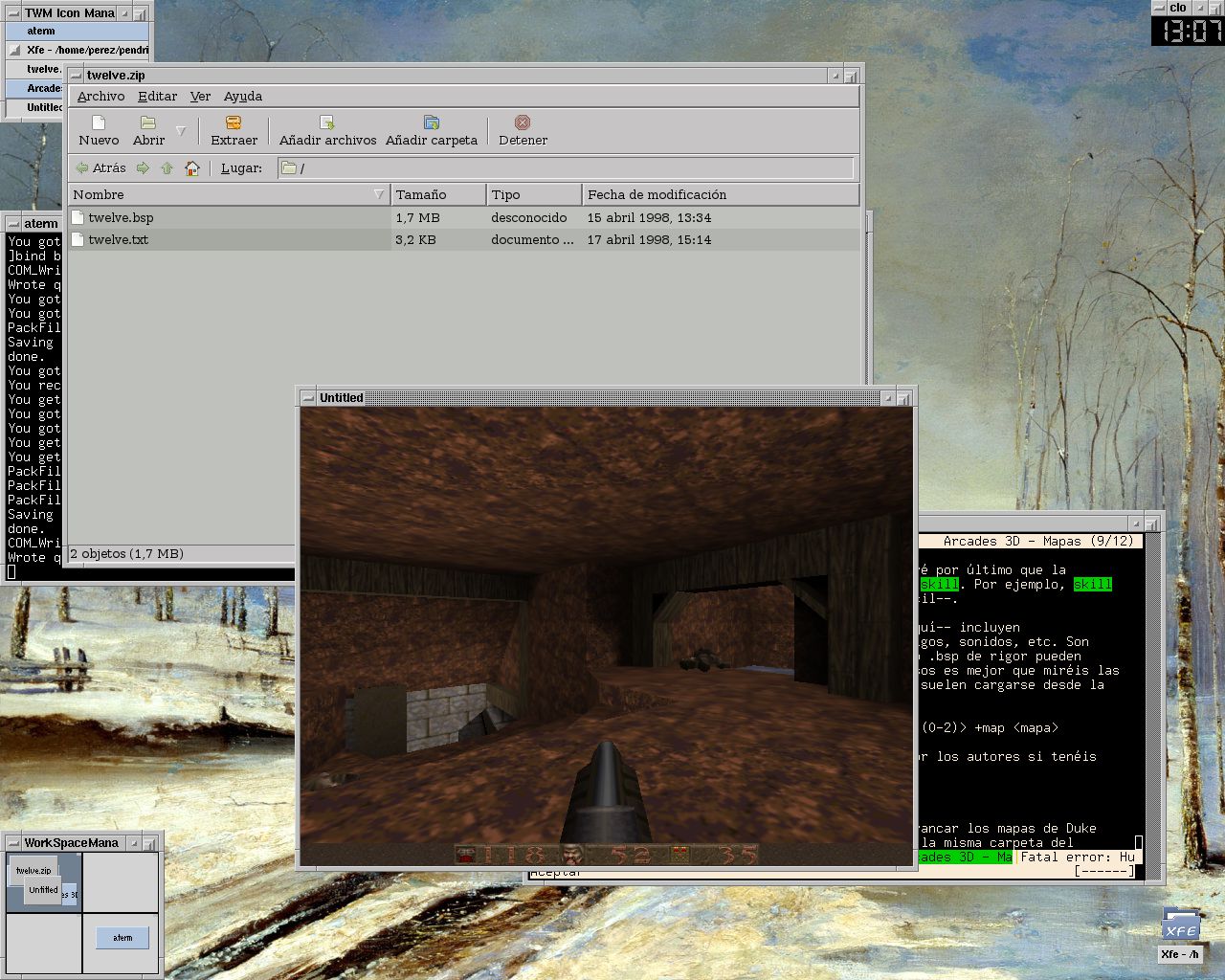1225x980 pixels.
Task: Go up one level with the up arrow
Action: [167, 168]
